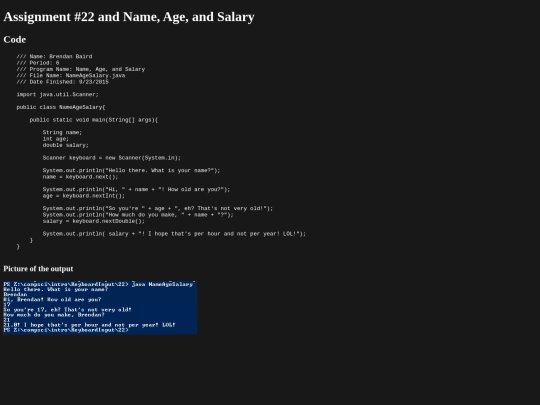Click the '/// Program Name: Name, Age, and Salary' comment
The height and width of the screenshot is (405, 540).
pos(81,69)
